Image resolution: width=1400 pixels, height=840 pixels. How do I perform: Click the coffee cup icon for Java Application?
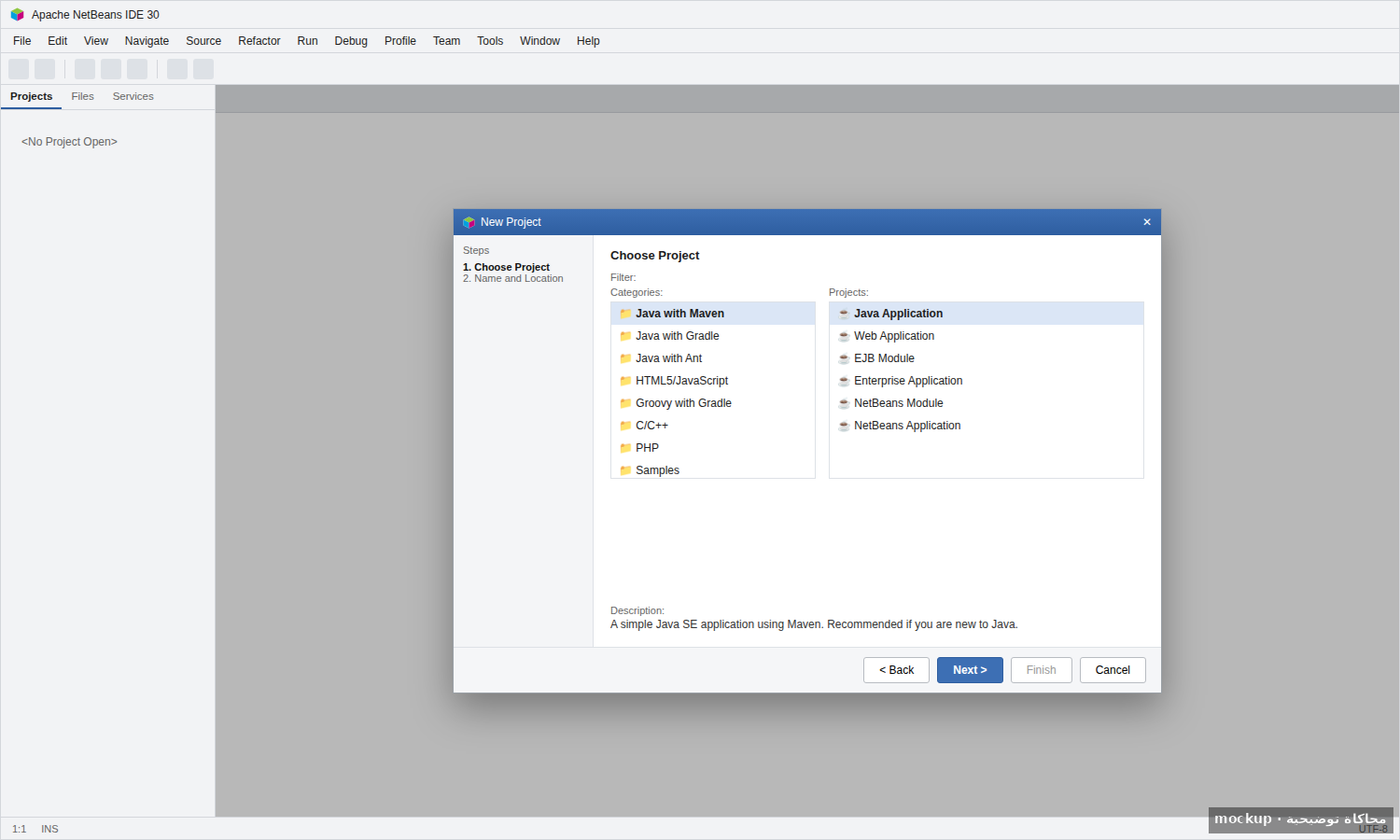click(844, 314)
